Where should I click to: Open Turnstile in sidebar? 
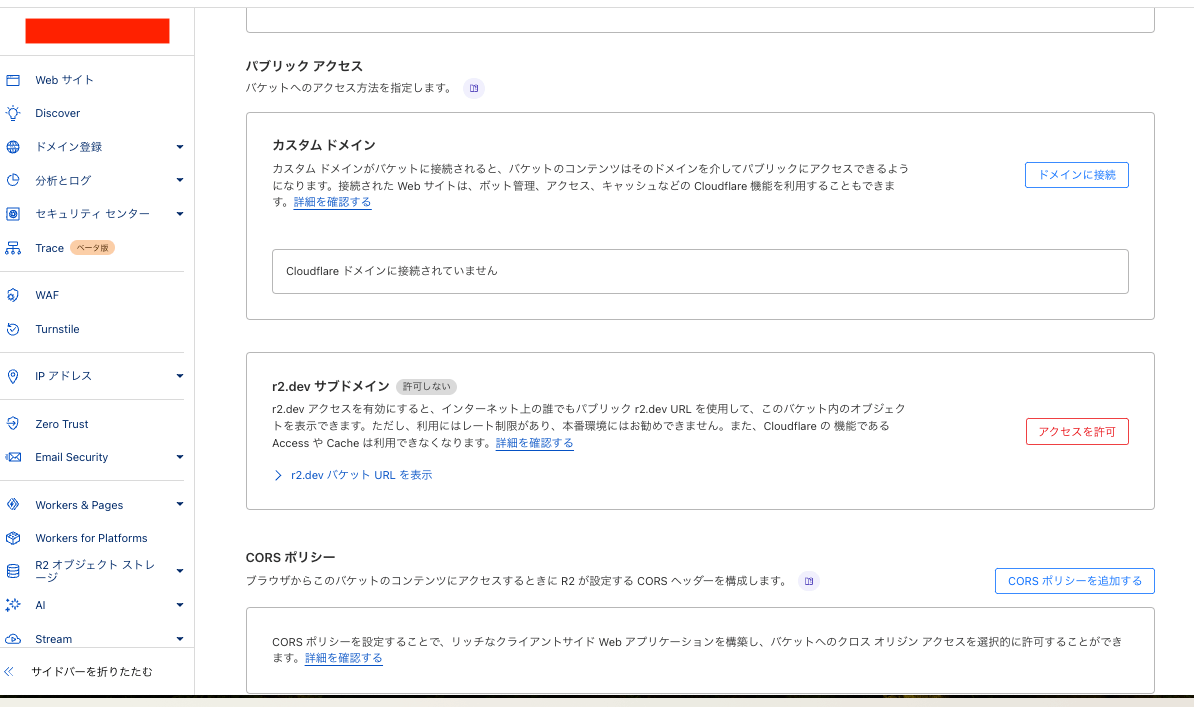[57, 329]
